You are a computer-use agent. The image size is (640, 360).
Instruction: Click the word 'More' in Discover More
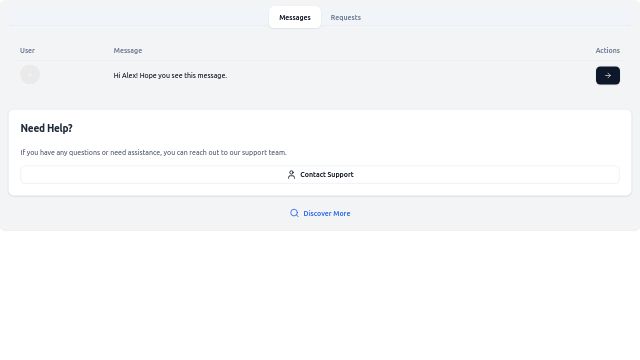[x=341, y=213]
